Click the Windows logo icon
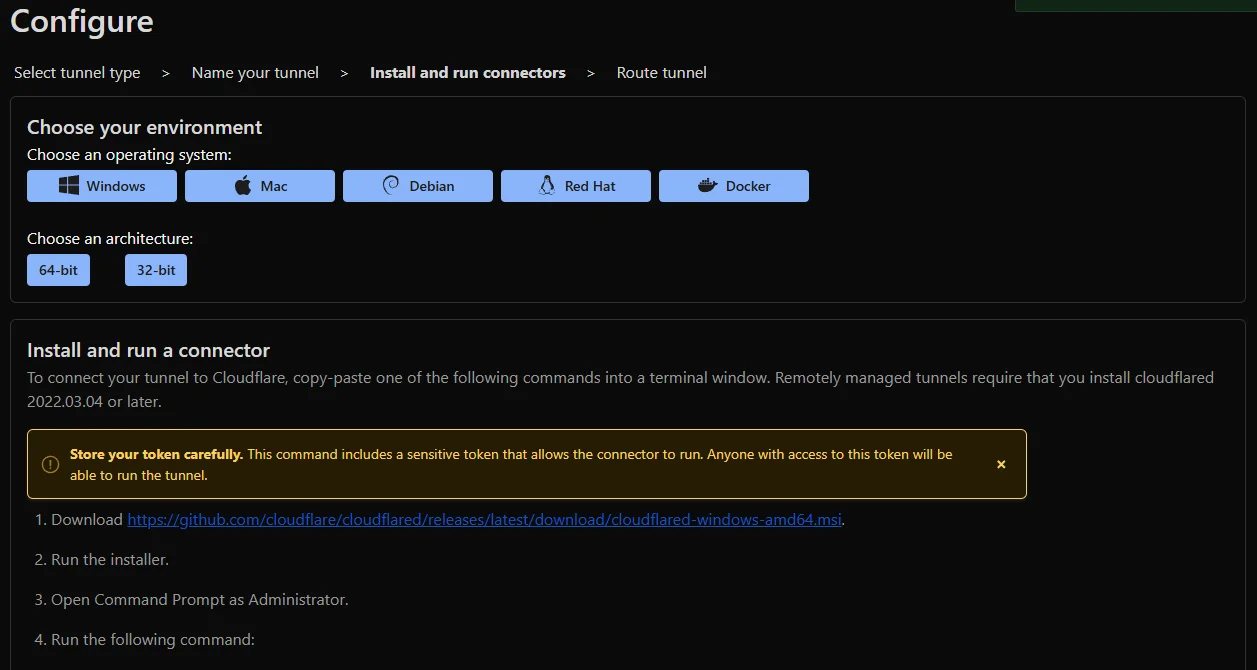This screenshot has width=1257, height=670. pos(69,186)
